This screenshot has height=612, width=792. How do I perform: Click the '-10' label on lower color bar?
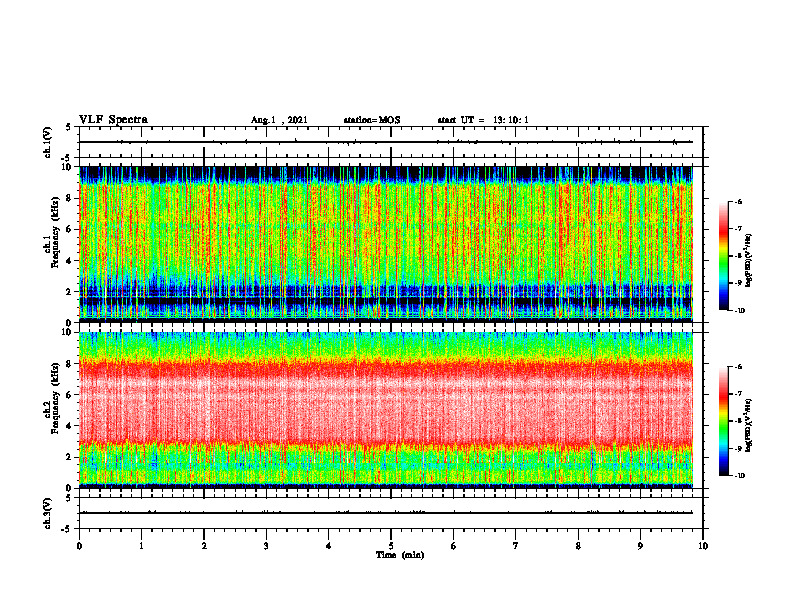coord(739,475)
